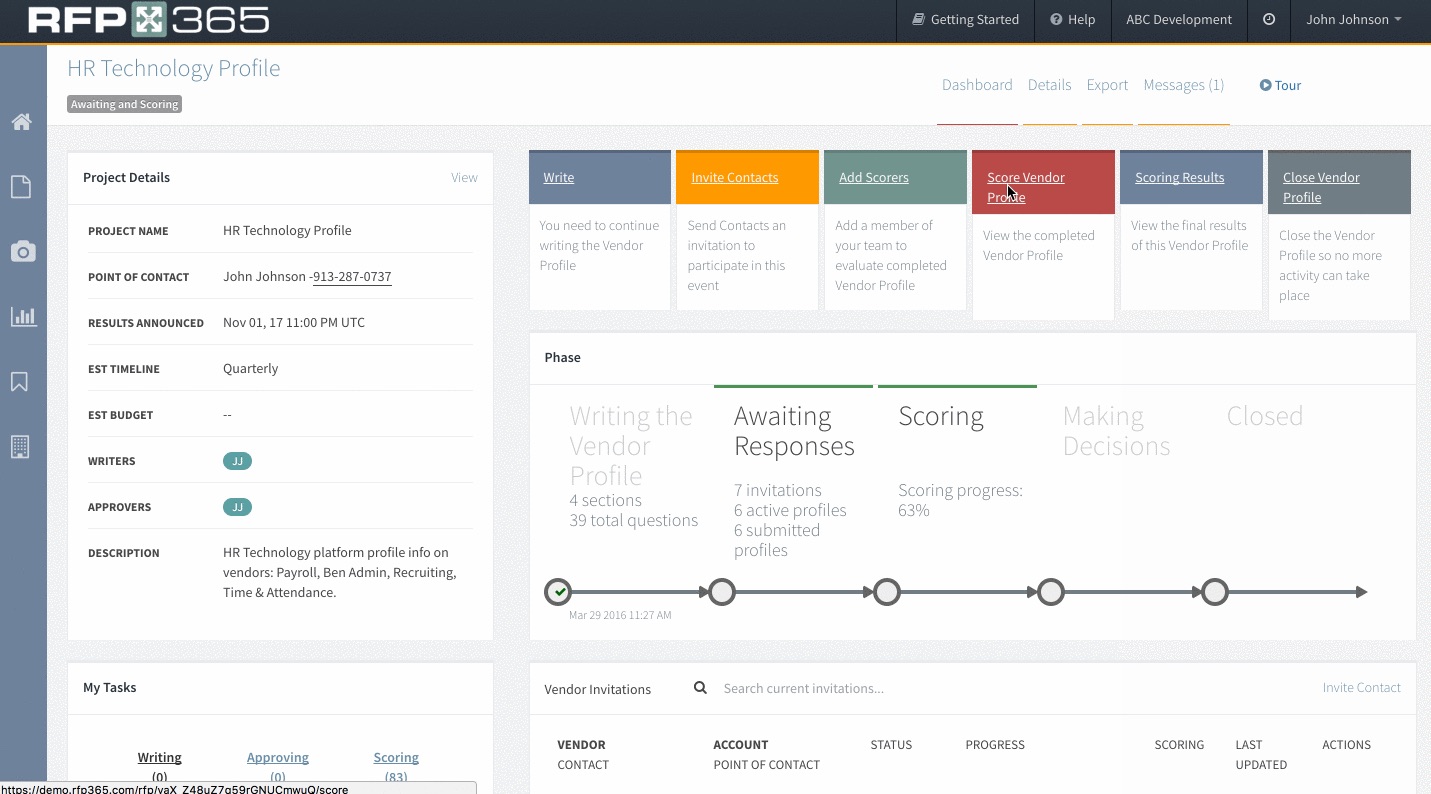Click the camera icon in sidebar
This screenshot has width=1431, height=794.
[x=22, y=252]
